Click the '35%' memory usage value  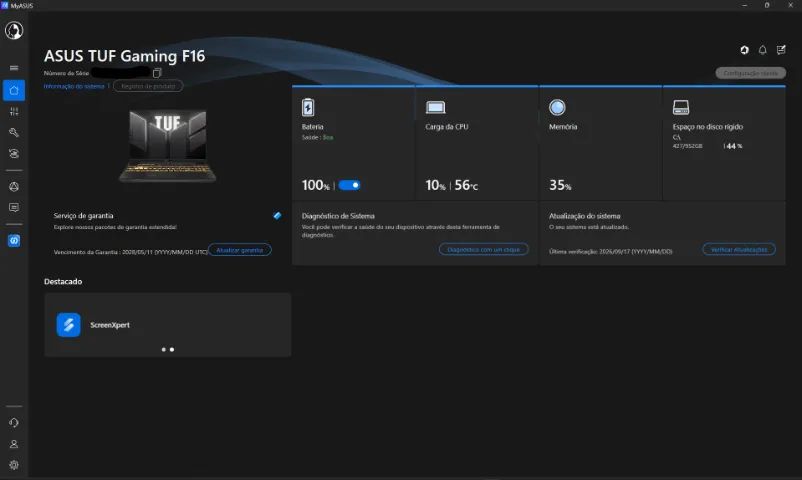click(560, 185)
